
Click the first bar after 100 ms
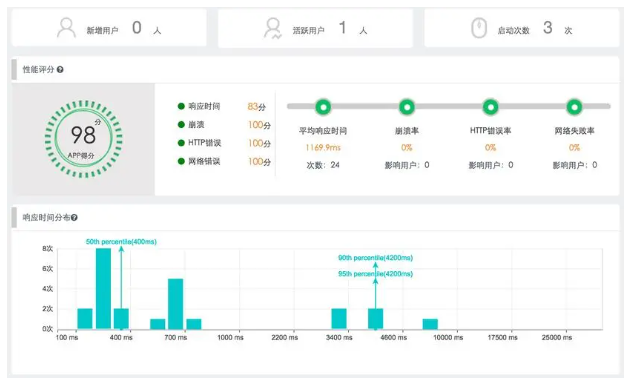[85, 319]
